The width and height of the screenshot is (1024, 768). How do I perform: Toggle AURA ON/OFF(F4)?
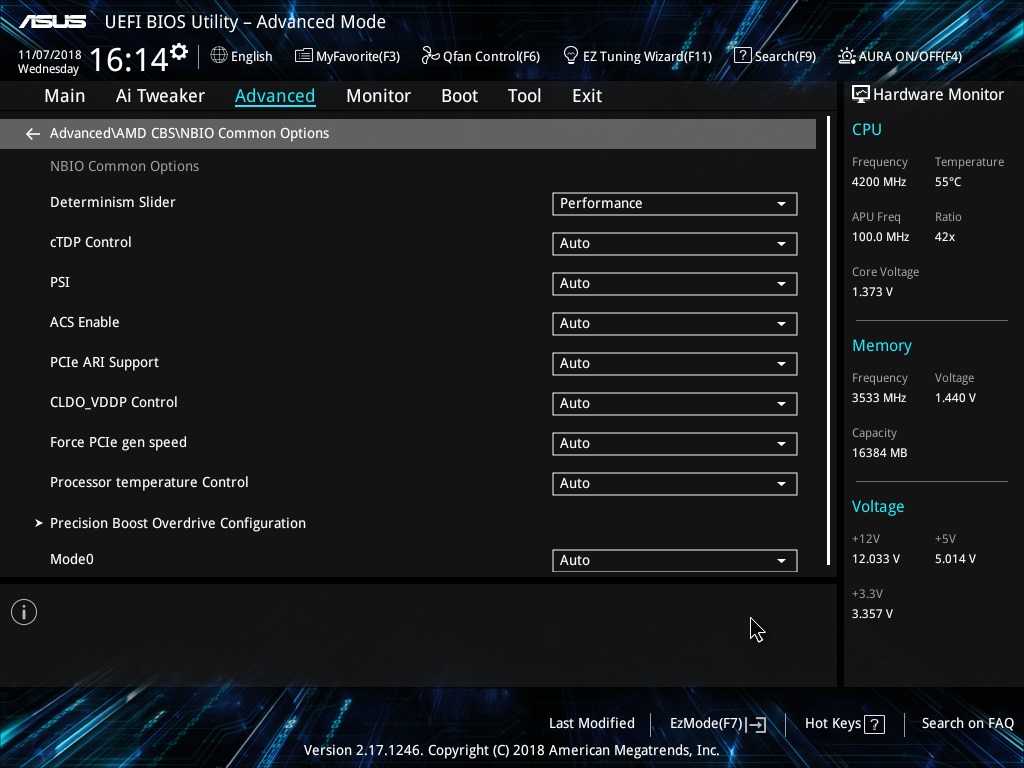[900, 56]
